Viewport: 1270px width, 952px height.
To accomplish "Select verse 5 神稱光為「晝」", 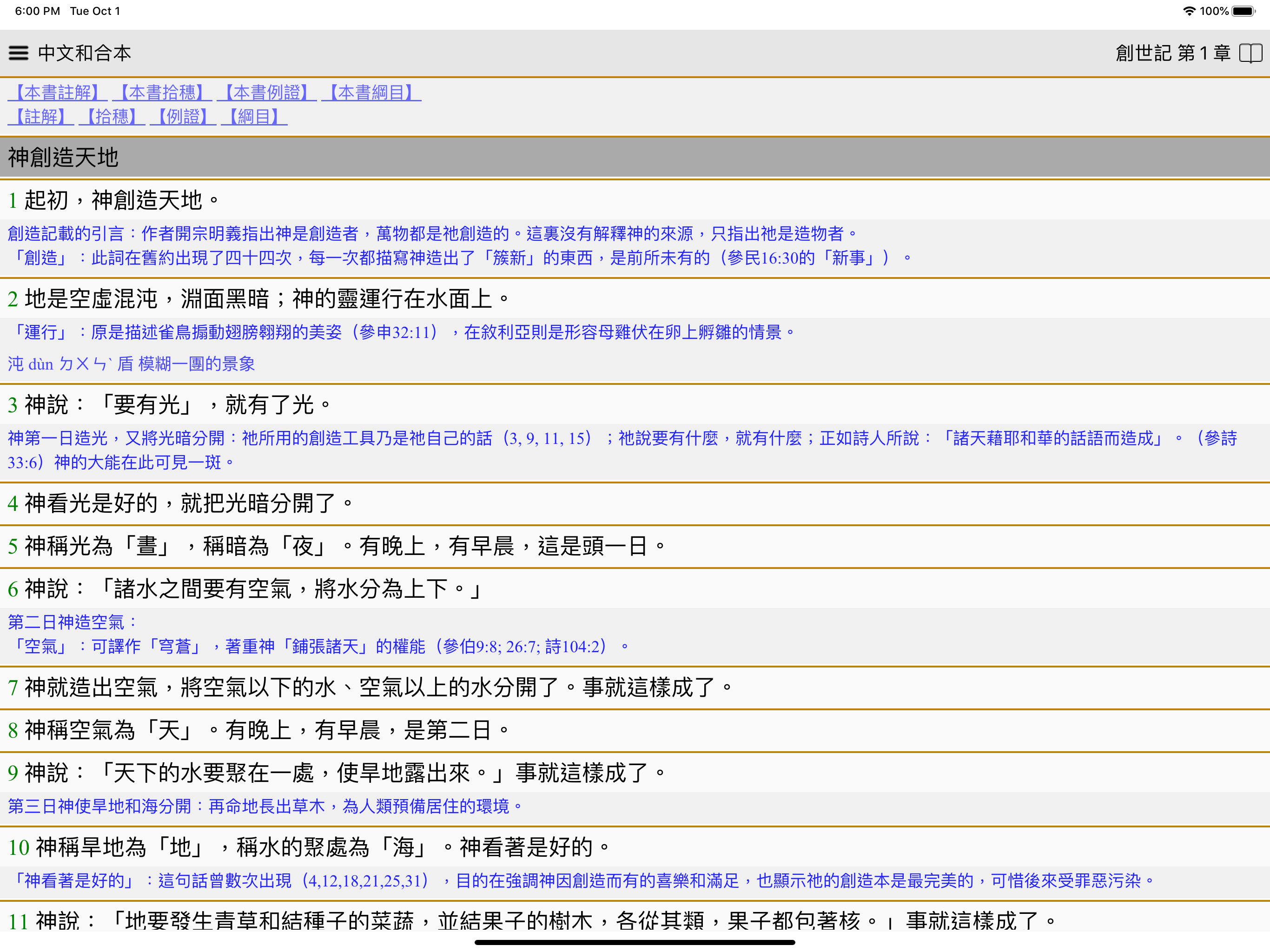I will click(x=635, y=546).
